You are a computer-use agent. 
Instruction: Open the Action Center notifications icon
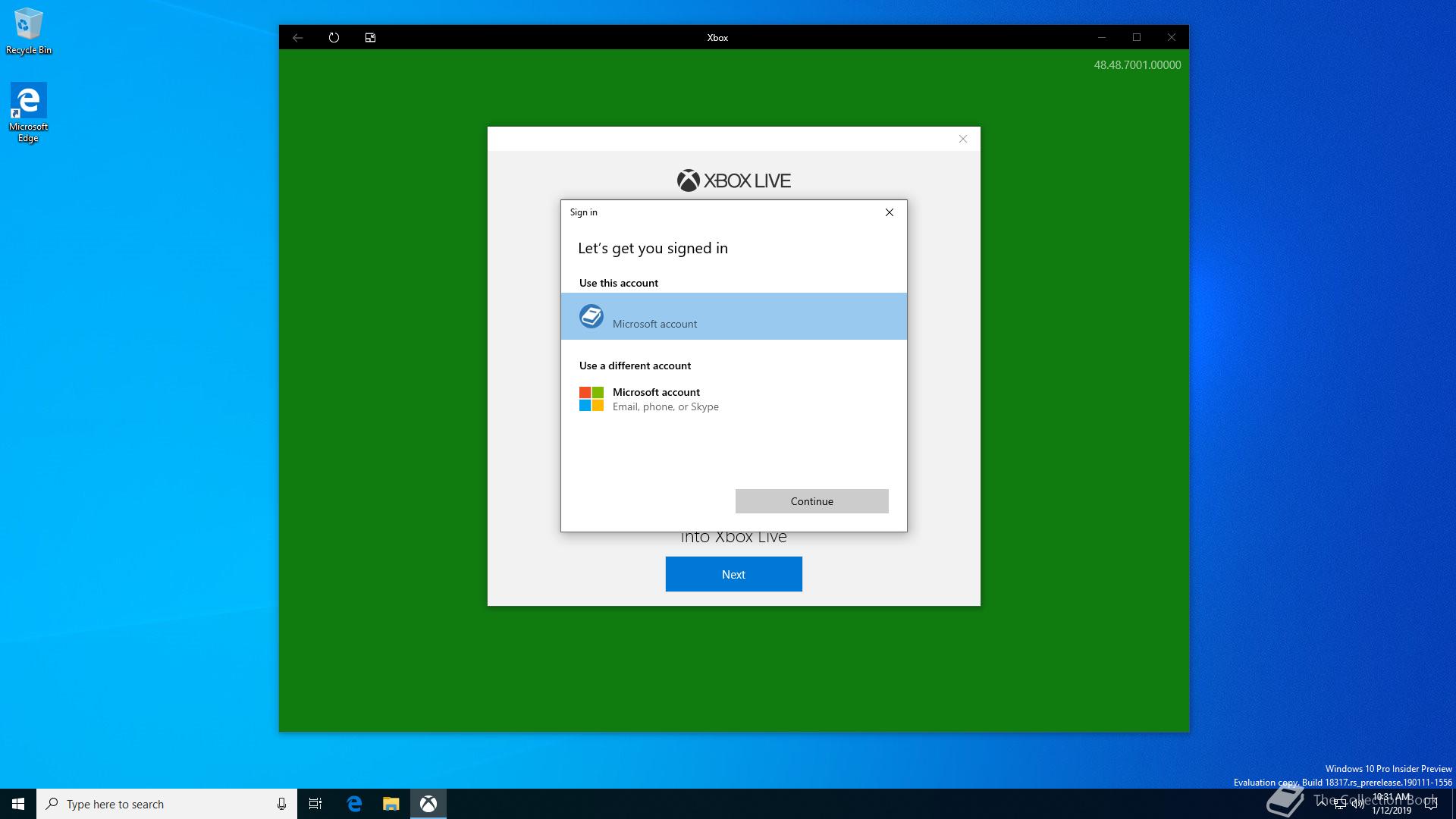(1431, 804)
